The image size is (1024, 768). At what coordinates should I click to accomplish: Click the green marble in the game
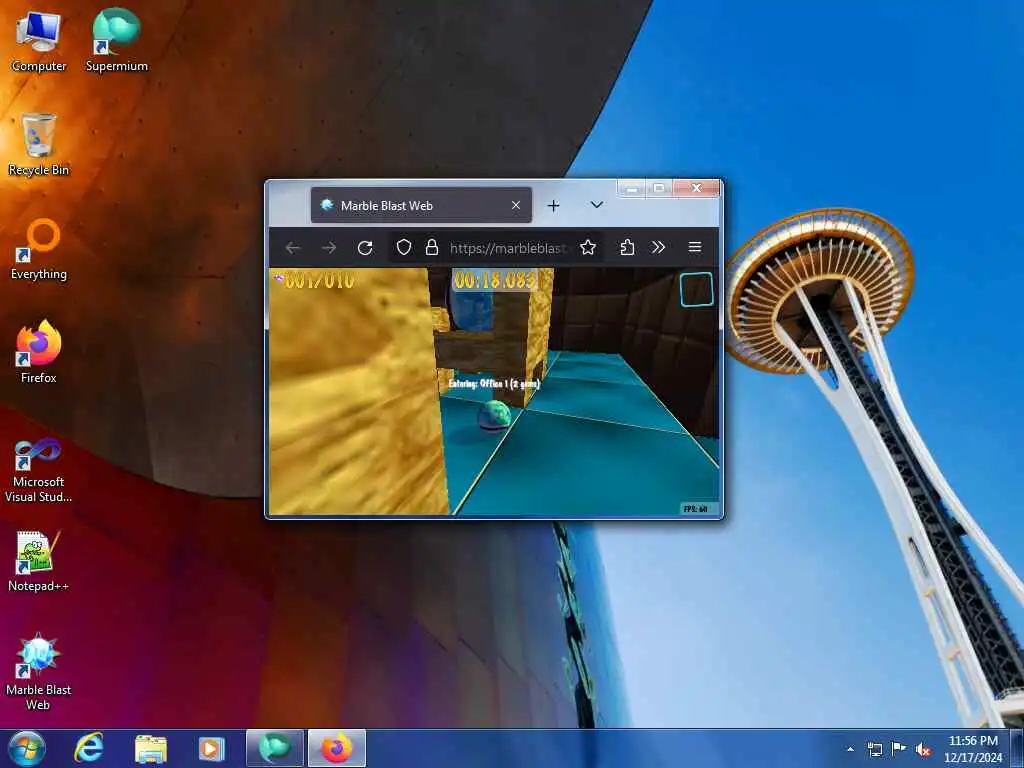coord(495,416)
